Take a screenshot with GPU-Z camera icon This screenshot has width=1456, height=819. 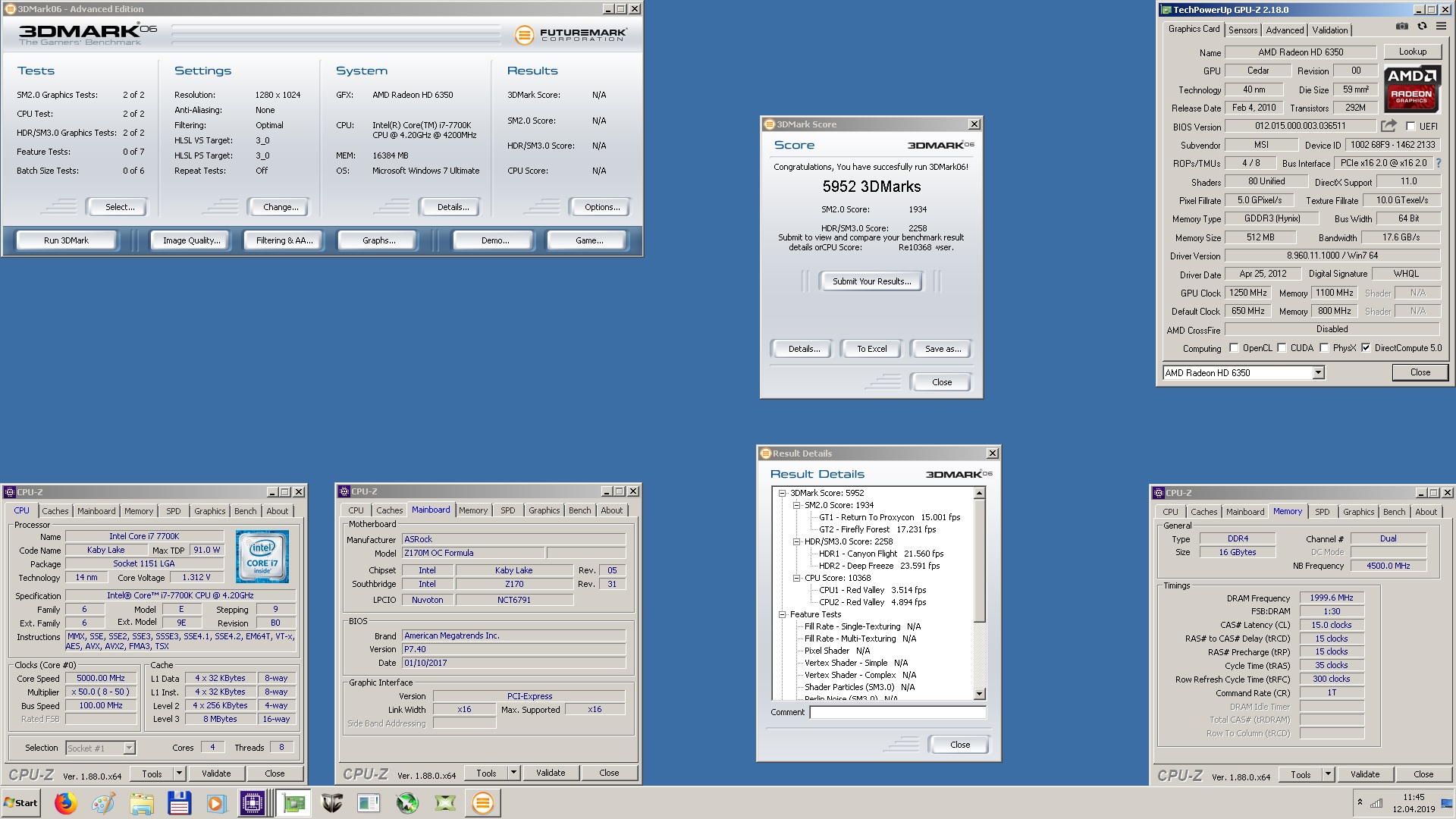tap(1402, 27)
